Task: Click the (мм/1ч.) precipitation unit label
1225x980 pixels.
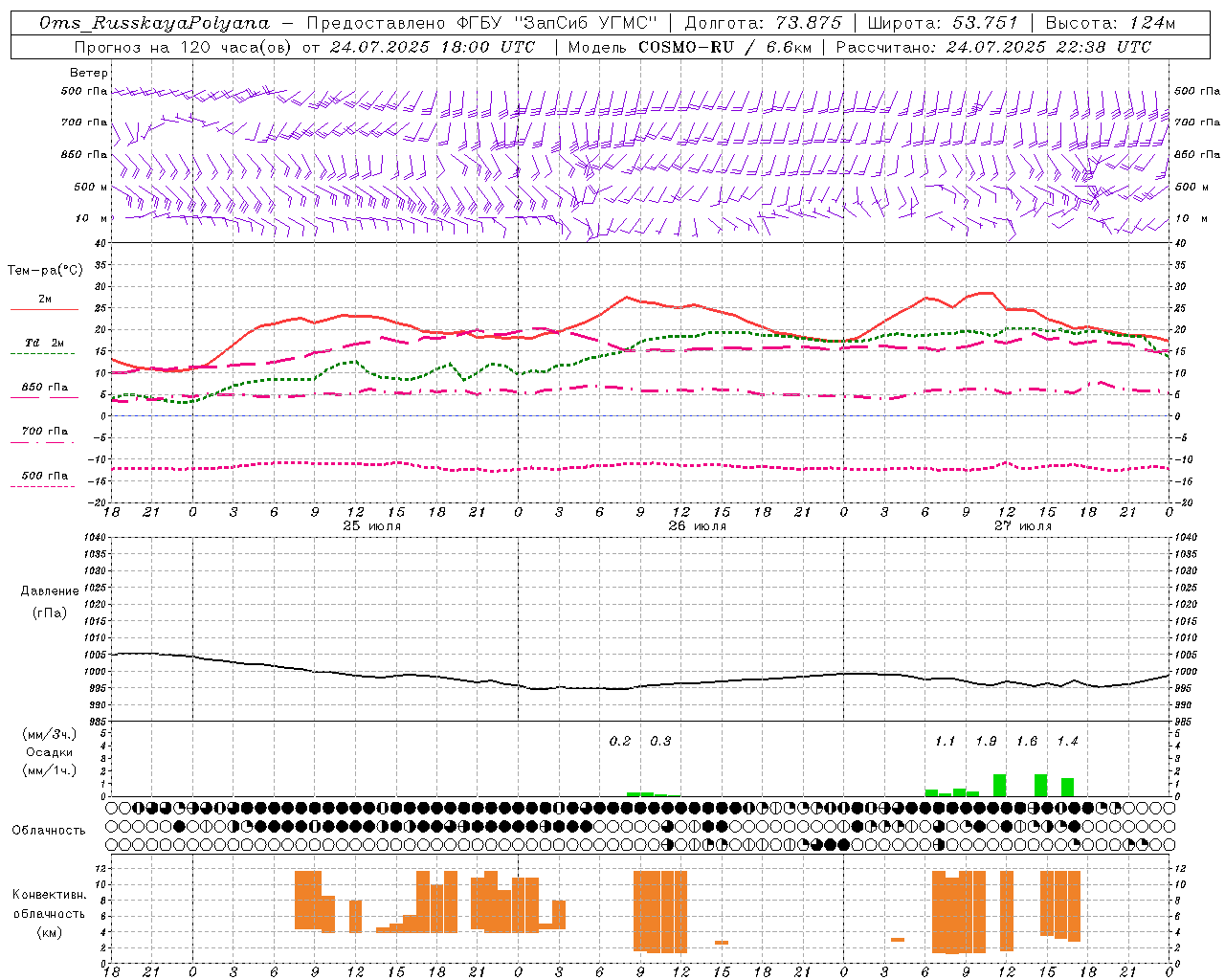Action: [x=50, y=770]
